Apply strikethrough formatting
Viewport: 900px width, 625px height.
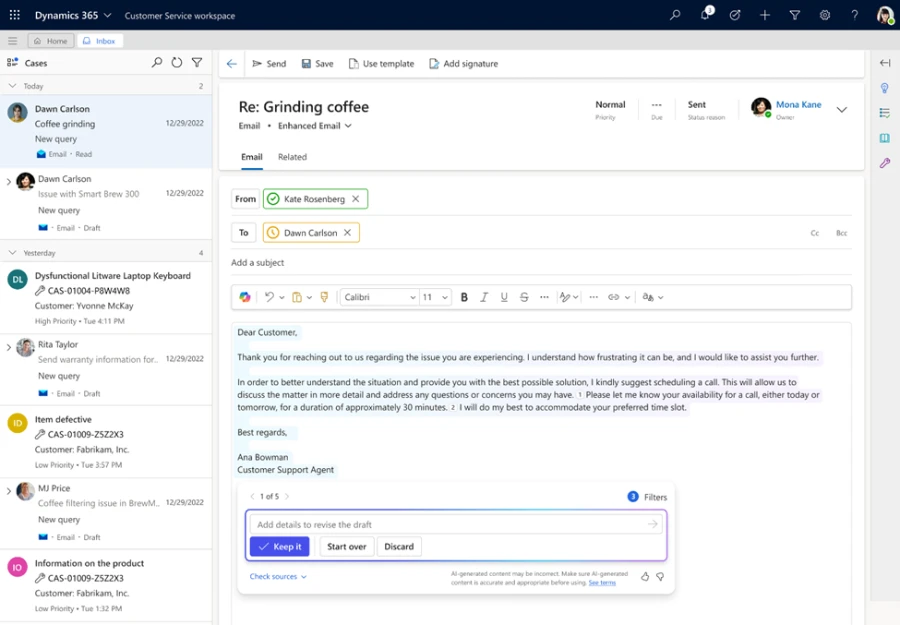(524, 297)
